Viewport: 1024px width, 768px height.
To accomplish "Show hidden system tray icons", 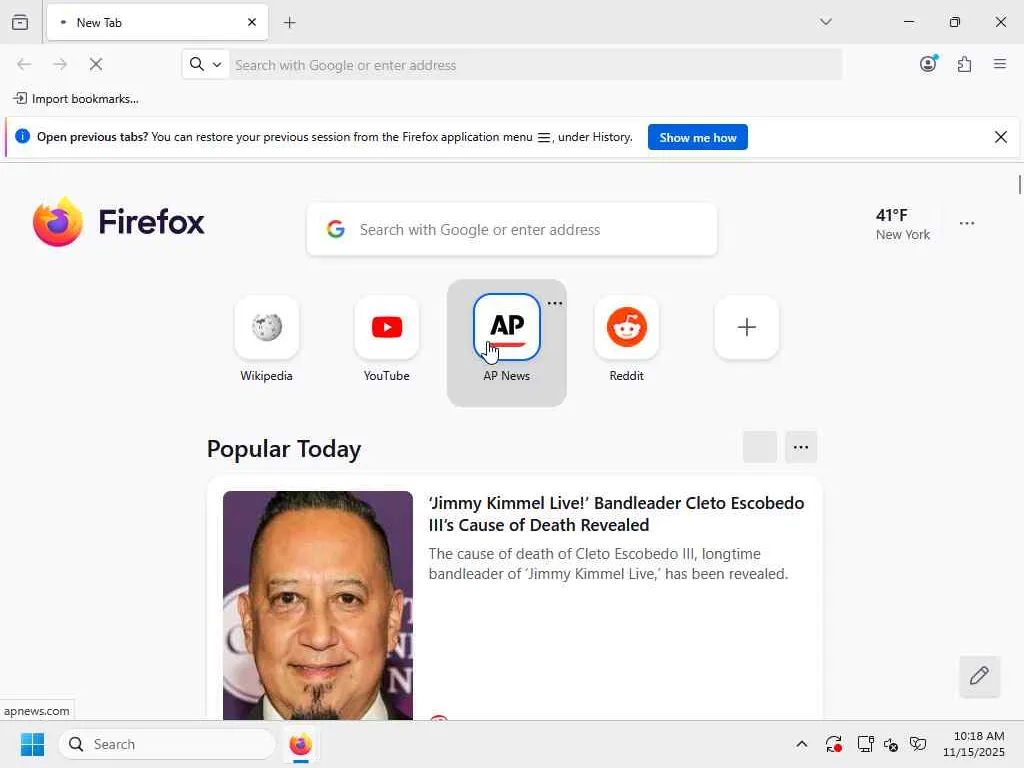I will coord(801,744).
